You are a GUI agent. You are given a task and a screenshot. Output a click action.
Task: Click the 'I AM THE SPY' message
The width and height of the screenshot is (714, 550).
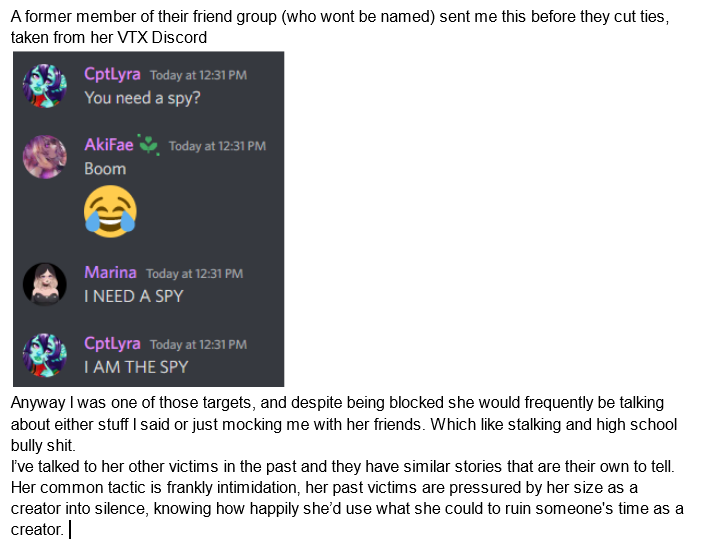(136, 367)
